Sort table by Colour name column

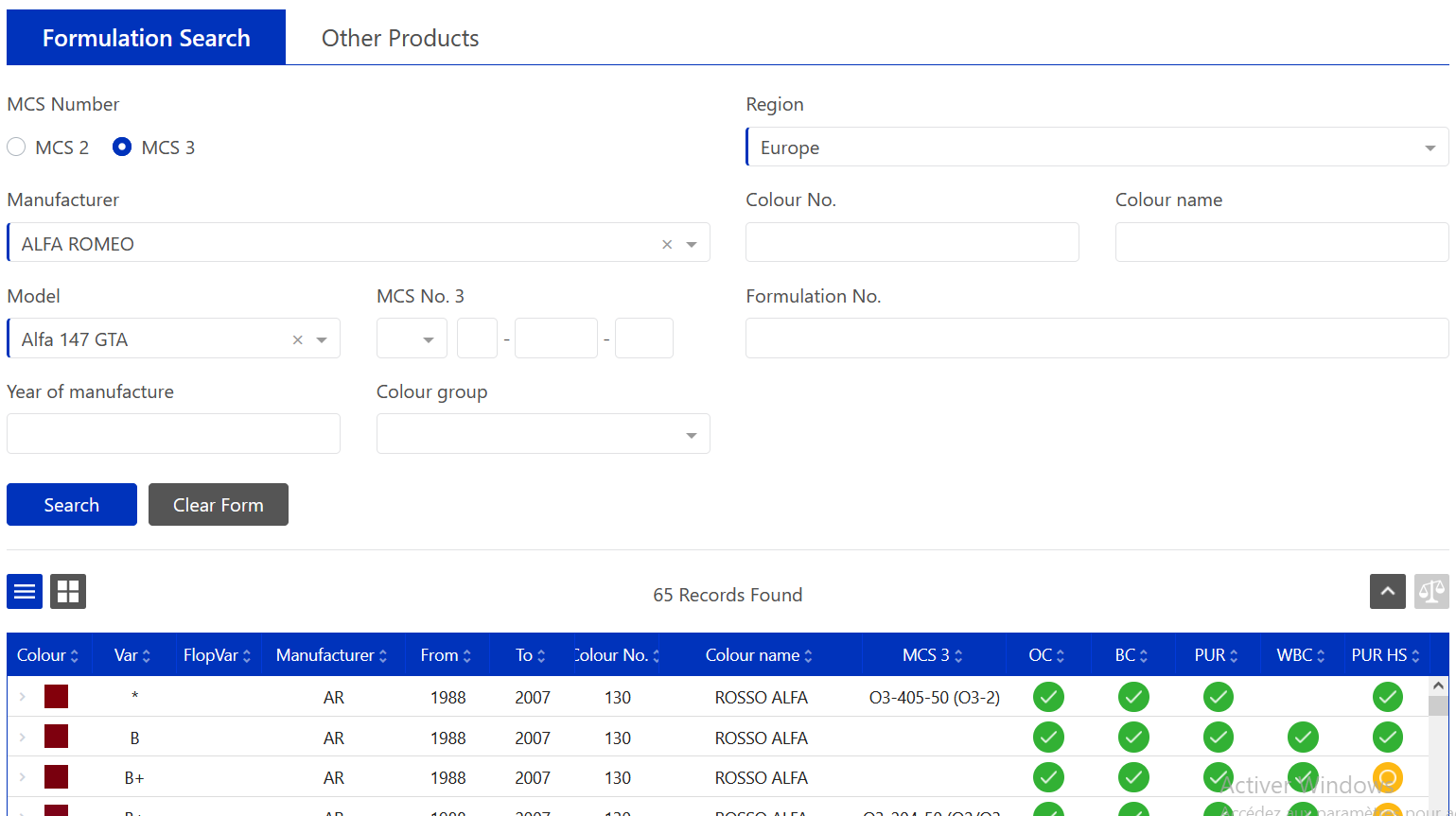[759, 655]
